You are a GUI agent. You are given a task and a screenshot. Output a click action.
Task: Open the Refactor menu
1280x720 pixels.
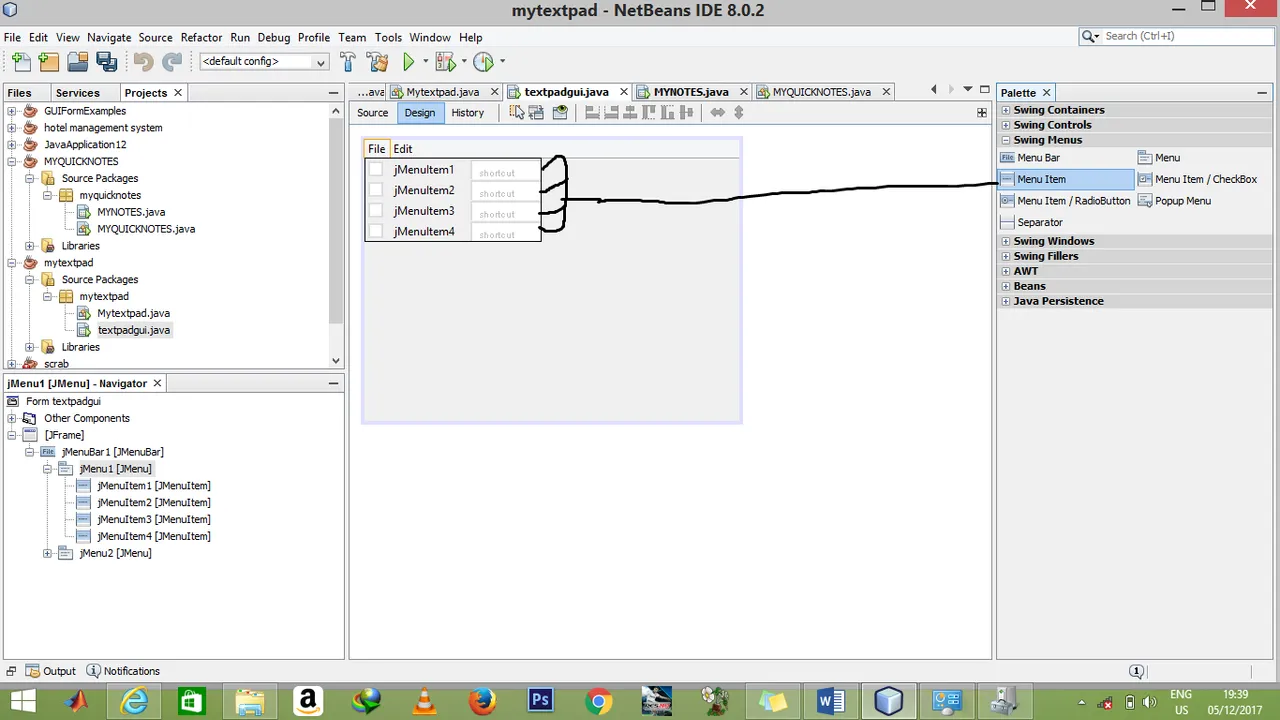201,37
